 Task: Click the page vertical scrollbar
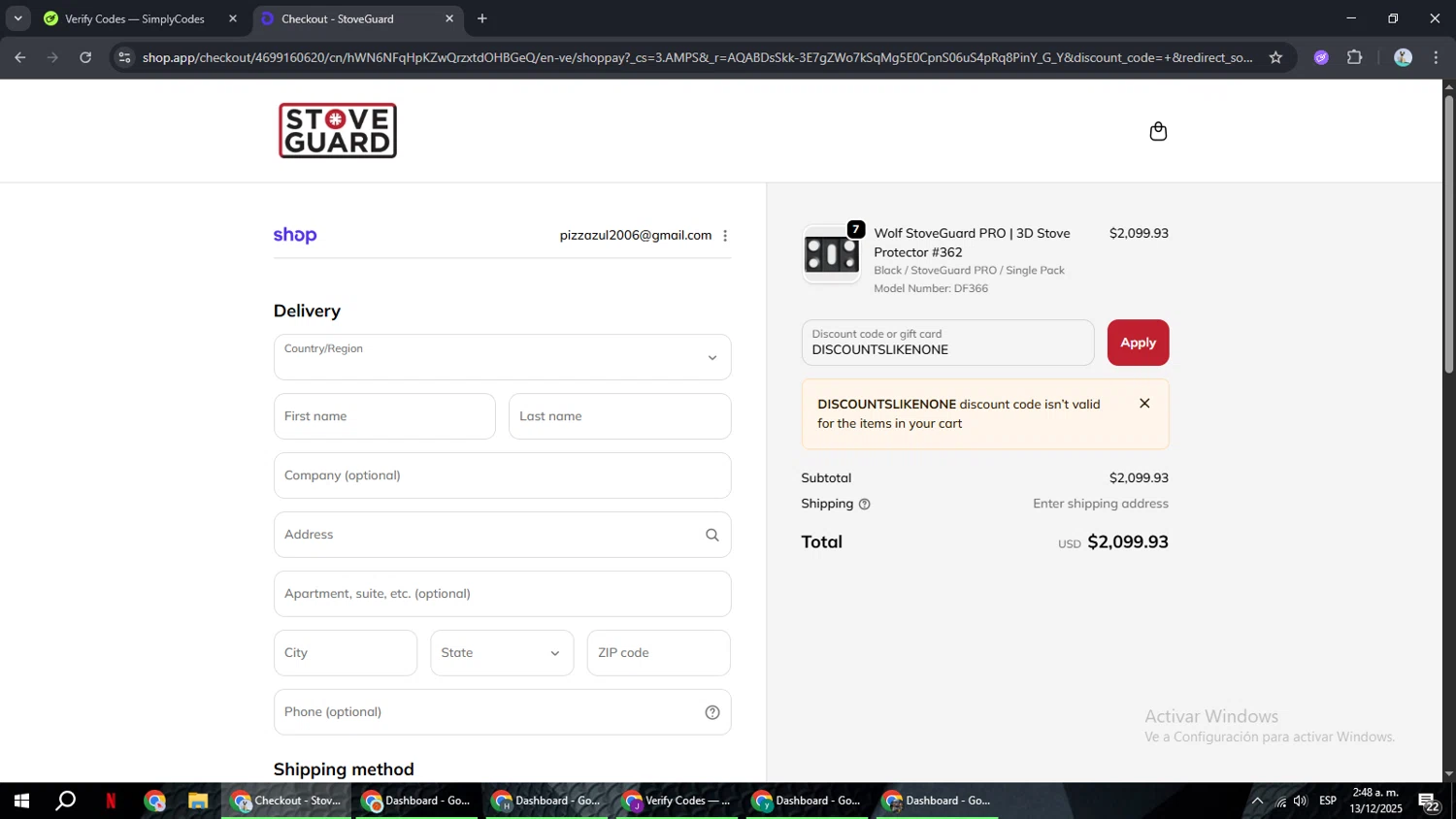pyautogui.click(x=1448, y=233)
